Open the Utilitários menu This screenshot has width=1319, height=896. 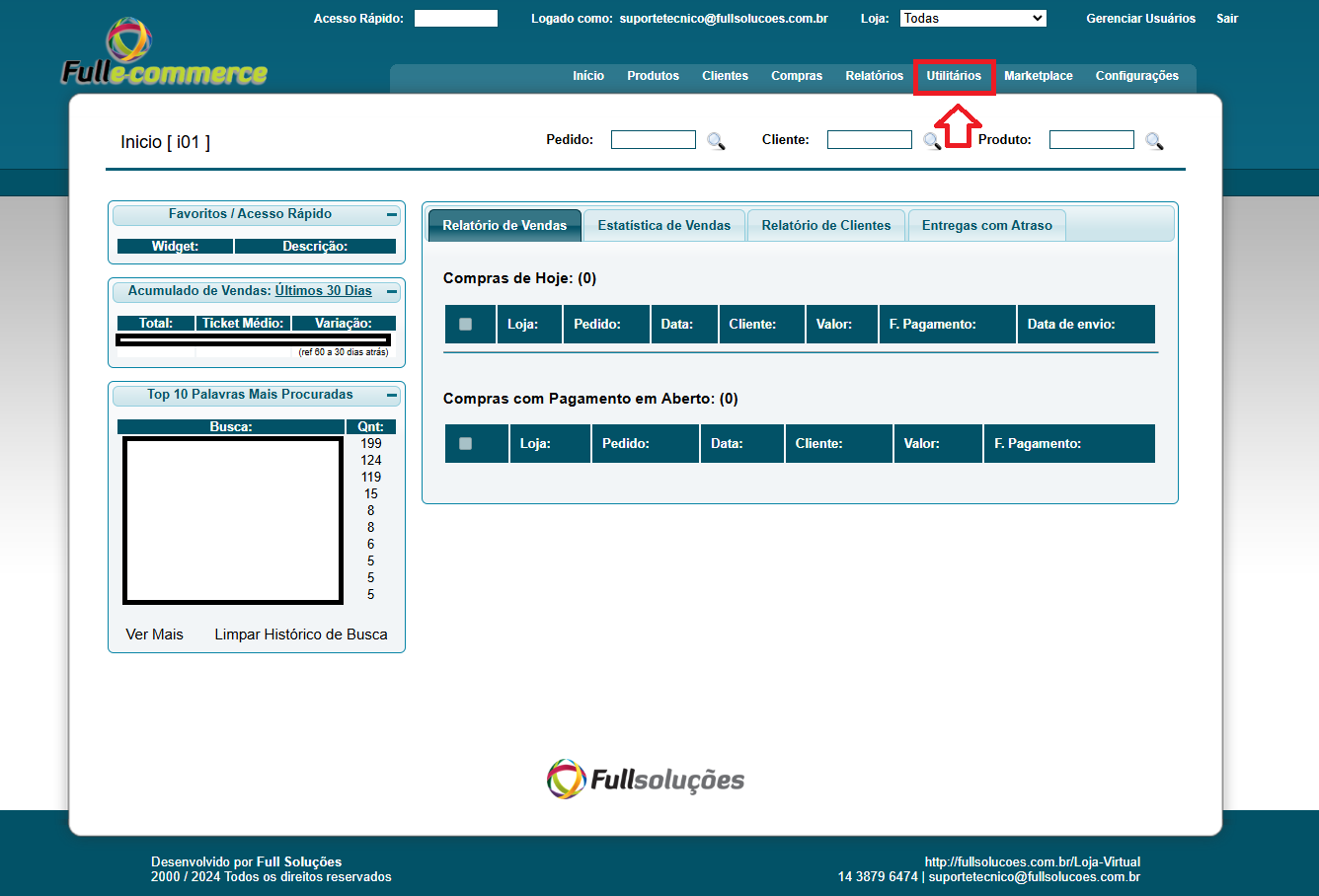pyautogui.click(x=954, y=76)
